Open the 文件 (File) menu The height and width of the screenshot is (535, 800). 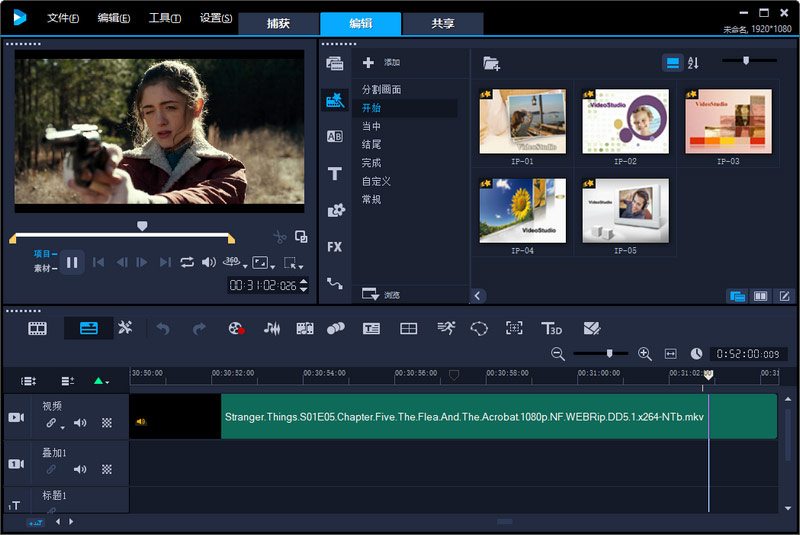(x=63, y=18)
